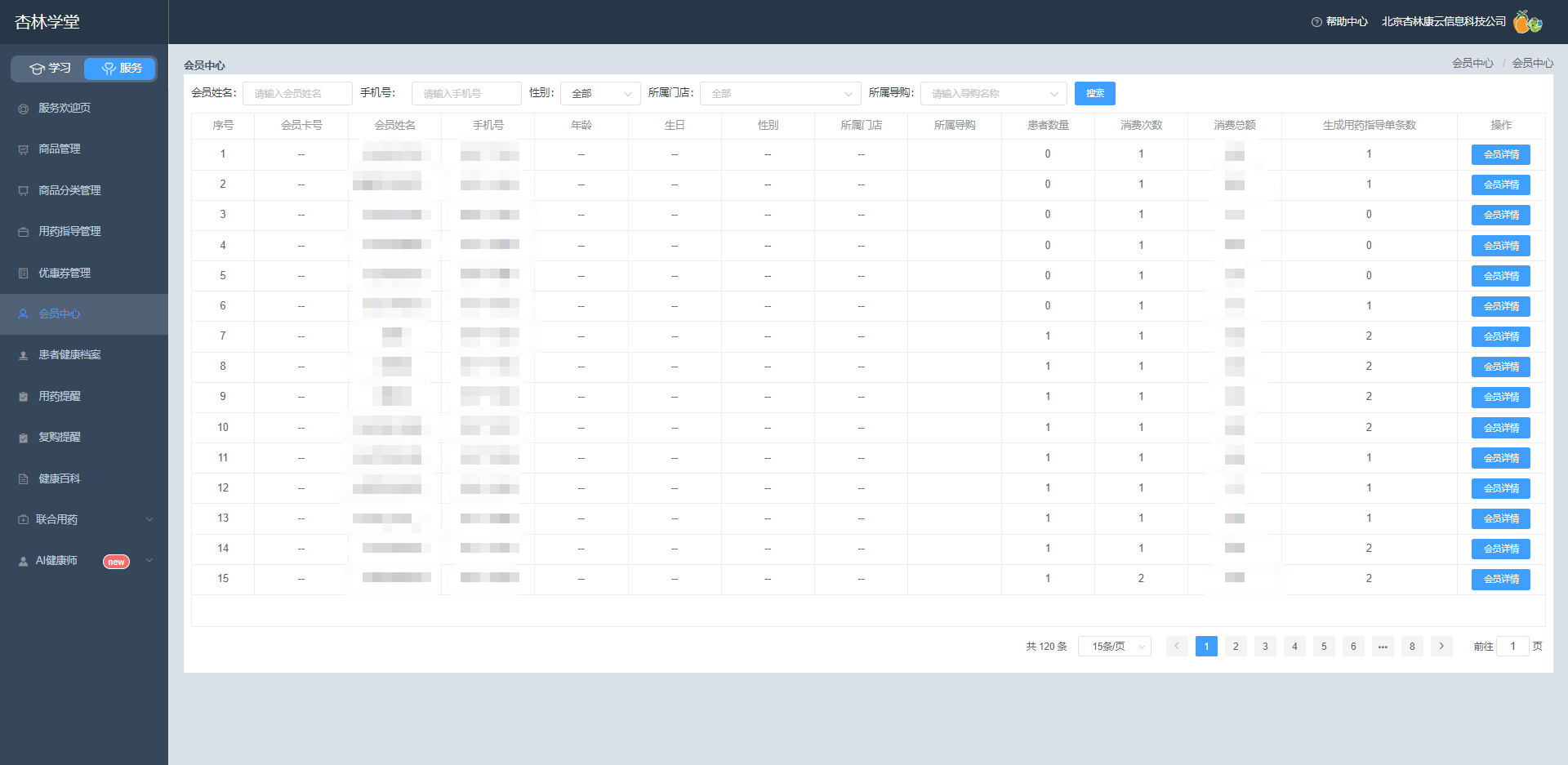Expand the AI健康师 menu
The width and height of the screenshot is (1568, 765).
(x=84, y=561)
